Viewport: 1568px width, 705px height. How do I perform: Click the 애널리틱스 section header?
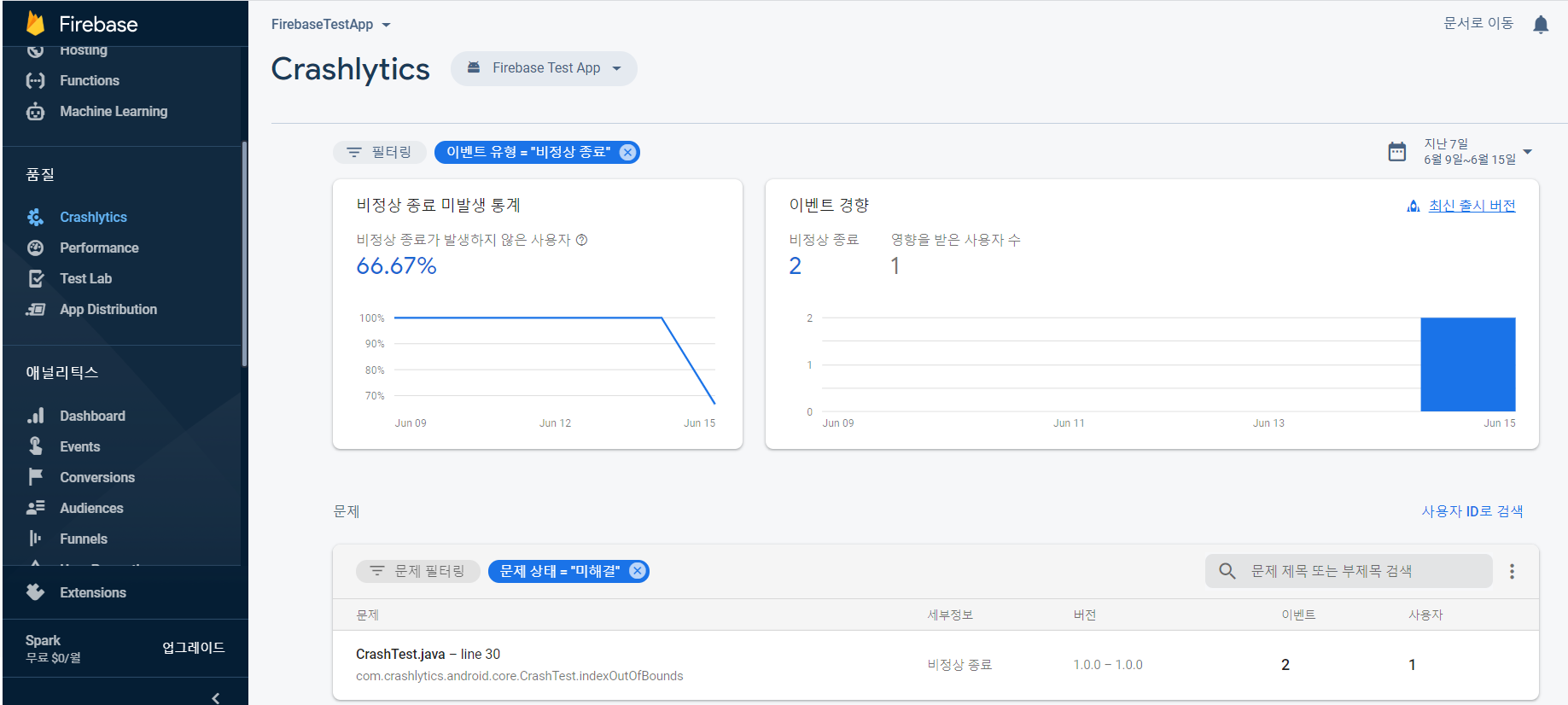[x=62, y=373]
